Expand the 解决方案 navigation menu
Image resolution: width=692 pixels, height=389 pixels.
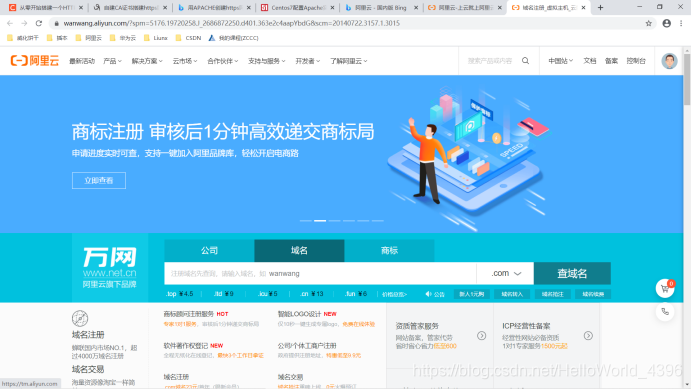coord(147,61)
